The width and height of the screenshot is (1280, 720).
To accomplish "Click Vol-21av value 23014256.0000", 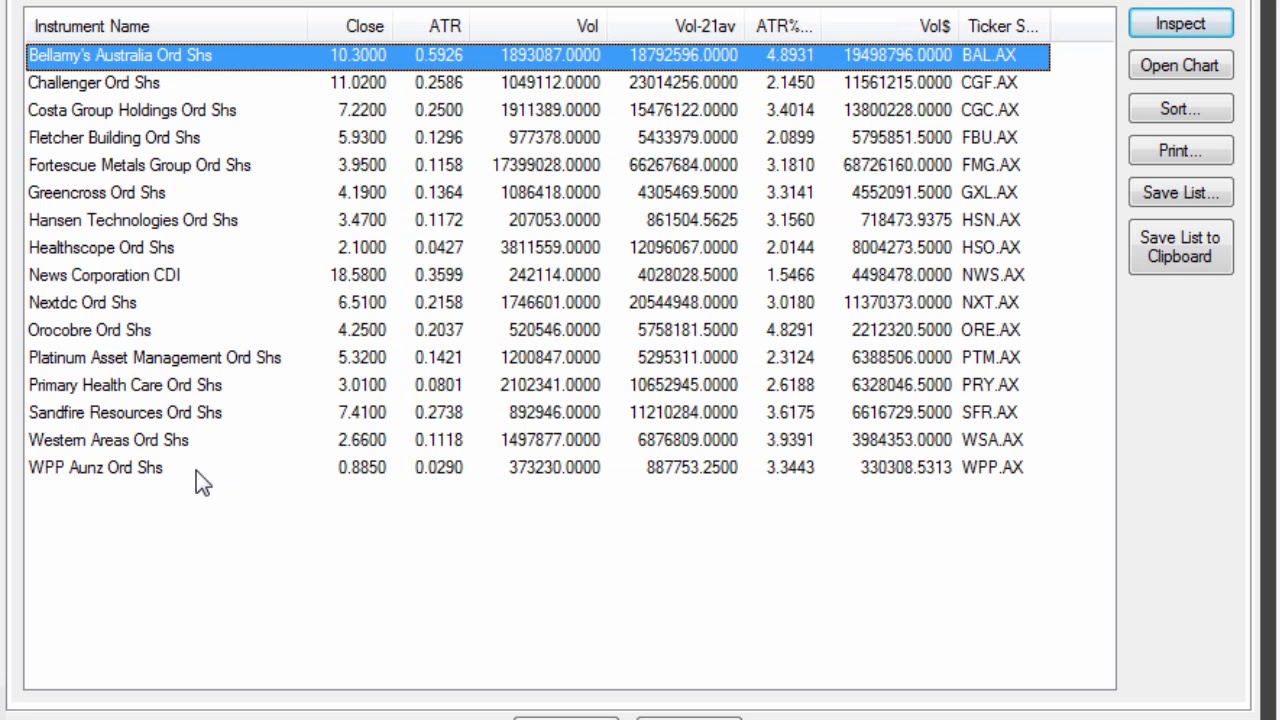I will coord(683,83).
